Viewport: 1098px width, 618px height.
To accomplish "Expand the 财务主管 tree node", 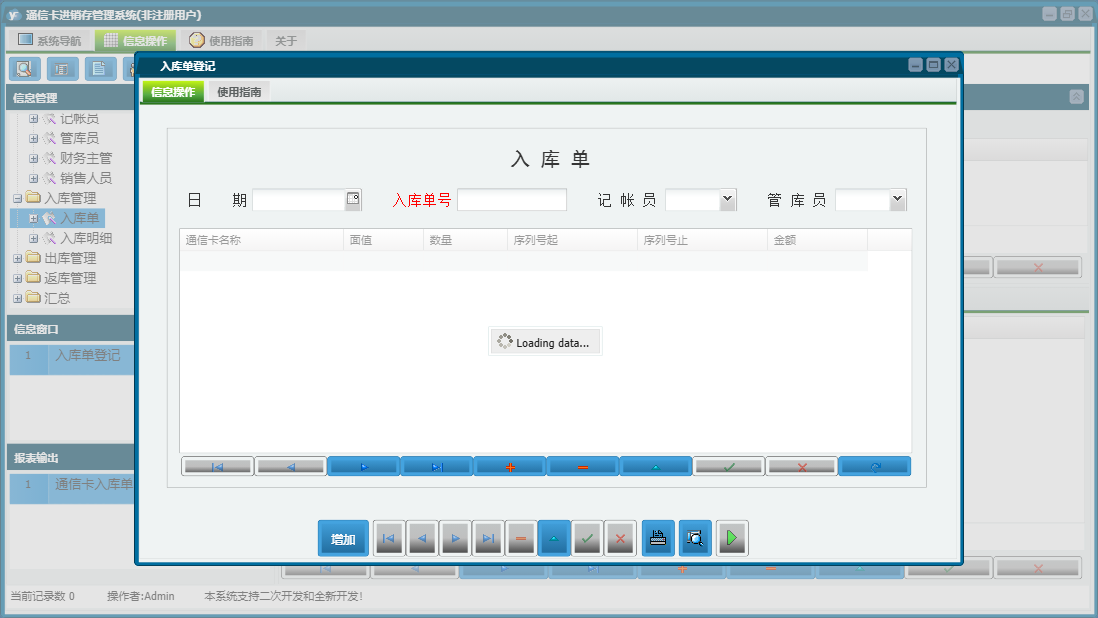I will point(33,158).
